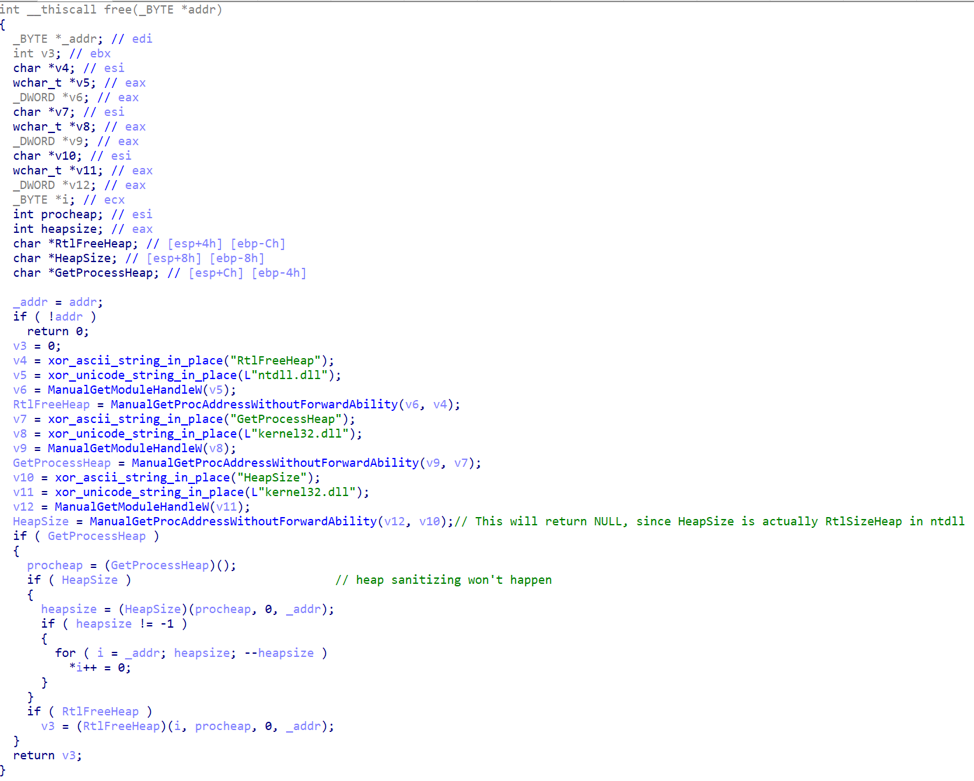
Task: Select the "HeapSize" string literal
Action: point(272,477)
